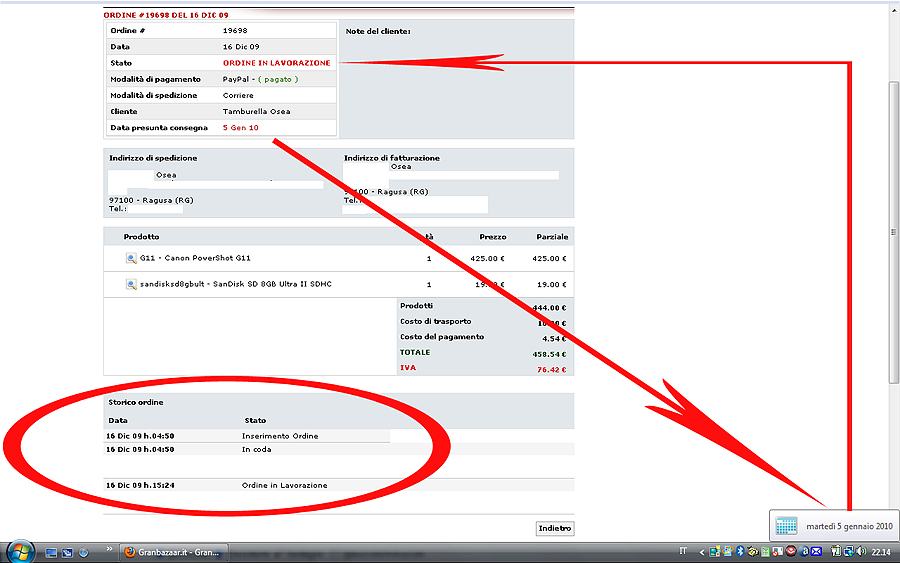Click the Switch Between Windows quick launch icon

coord(67,552)
